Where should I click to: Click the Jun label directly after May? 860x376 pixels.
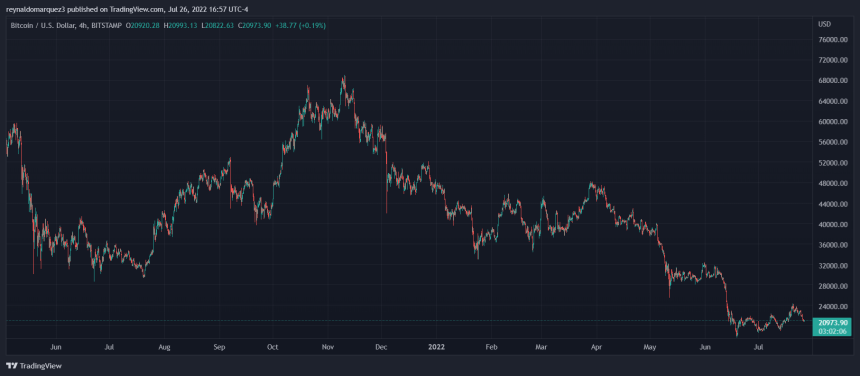[x=705, y=347]
